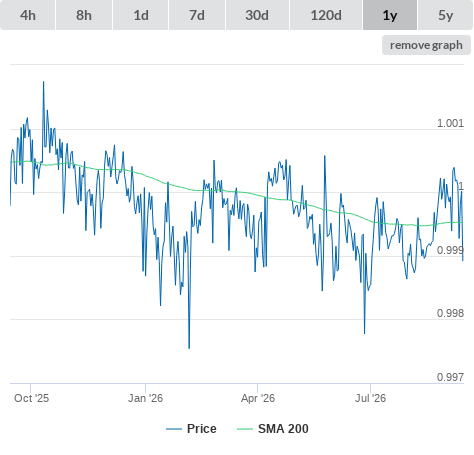The width and height of the screenshot is (474, 455).
Task: Click the 1.001 y-axis label
Action: tap(450, 123)
